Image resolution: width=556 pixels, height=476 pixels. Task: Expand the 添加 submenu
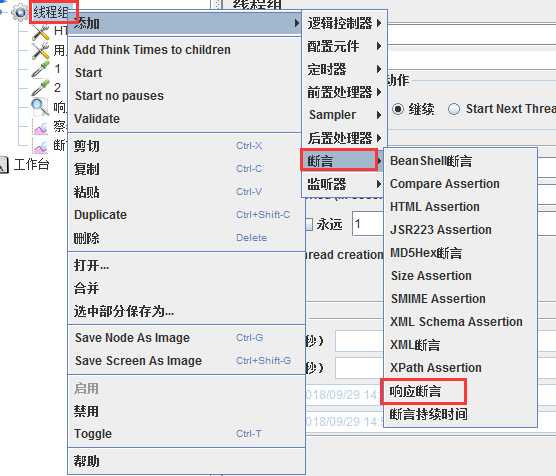click(x=184, y=23)
